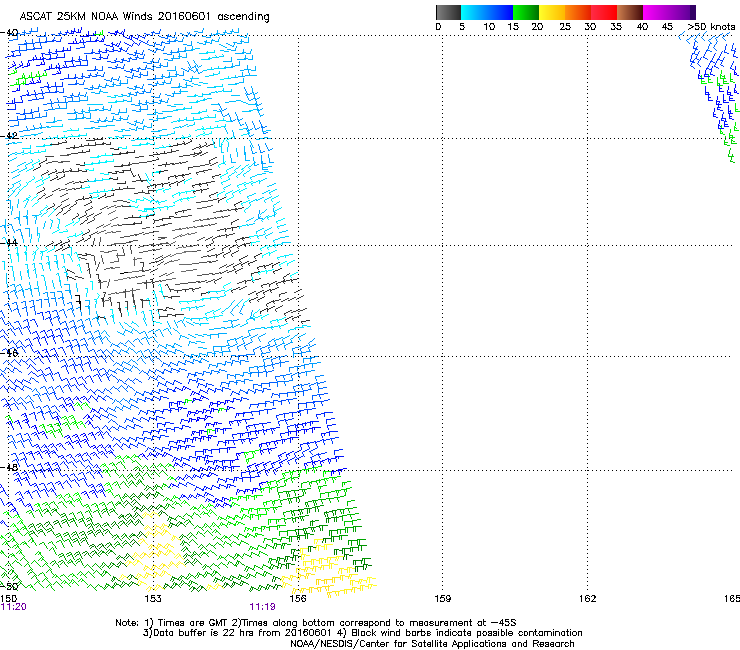Click the longitude label '162'

pos(587,599)
